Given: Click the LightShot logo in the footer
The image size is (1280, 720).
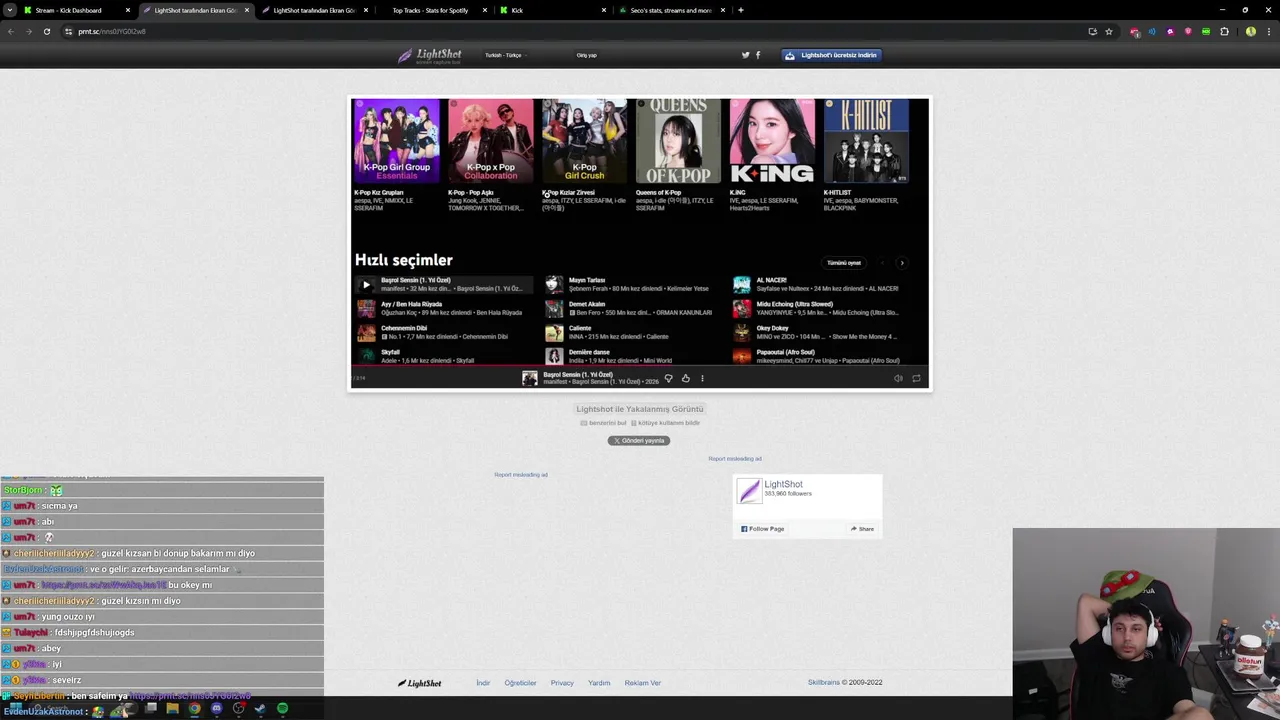Looking at the screenshot, I should click(419, 683).
